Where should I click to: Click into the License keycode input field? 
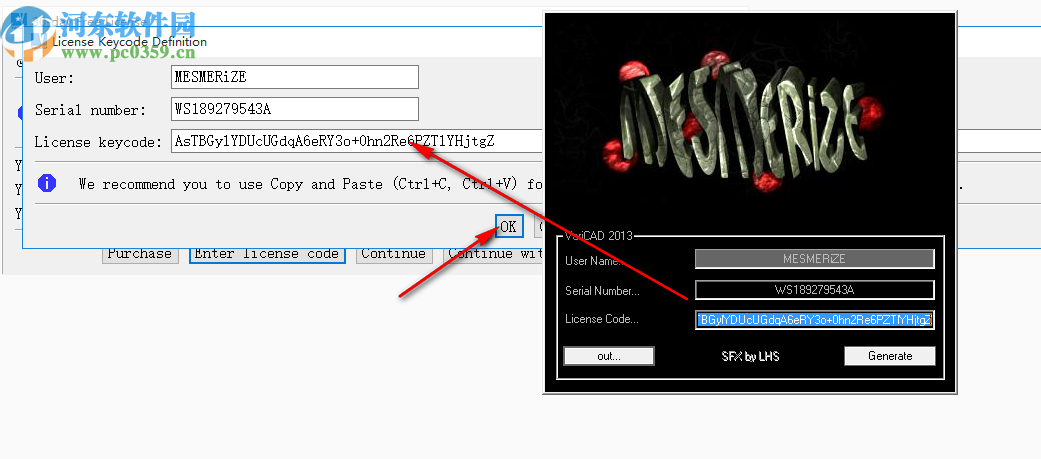tap(357, 141)
